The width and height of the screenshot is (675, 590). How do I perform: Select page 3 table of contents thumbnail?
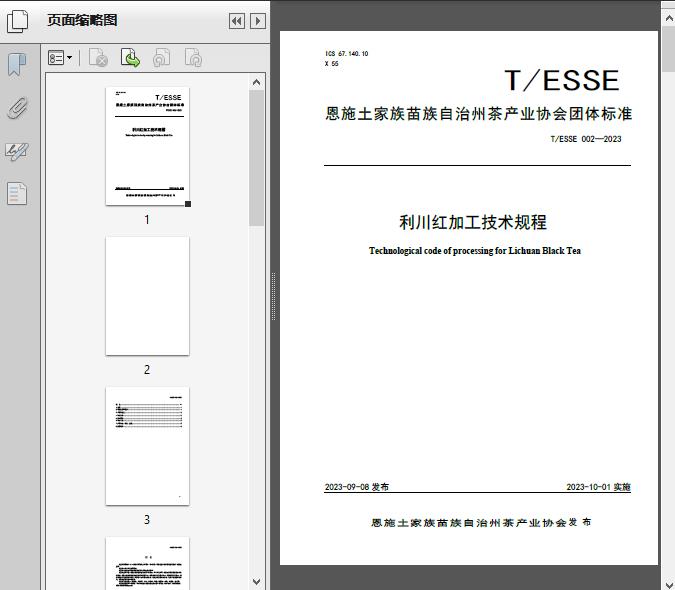147,446
